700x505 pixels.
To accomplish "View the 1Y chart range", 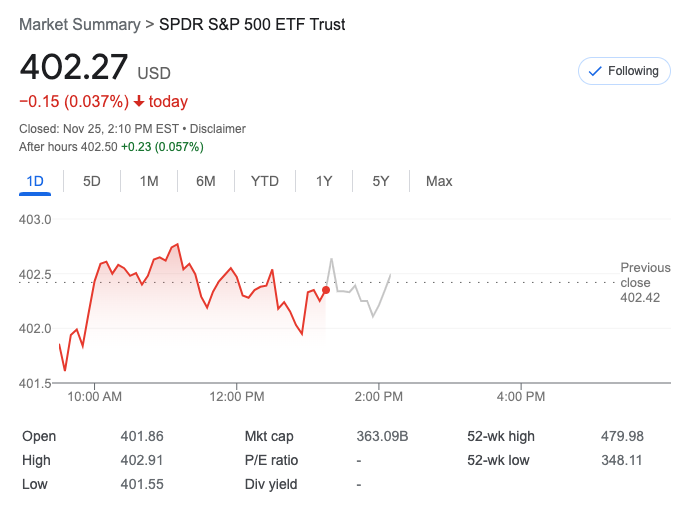I will pos(324,181).
